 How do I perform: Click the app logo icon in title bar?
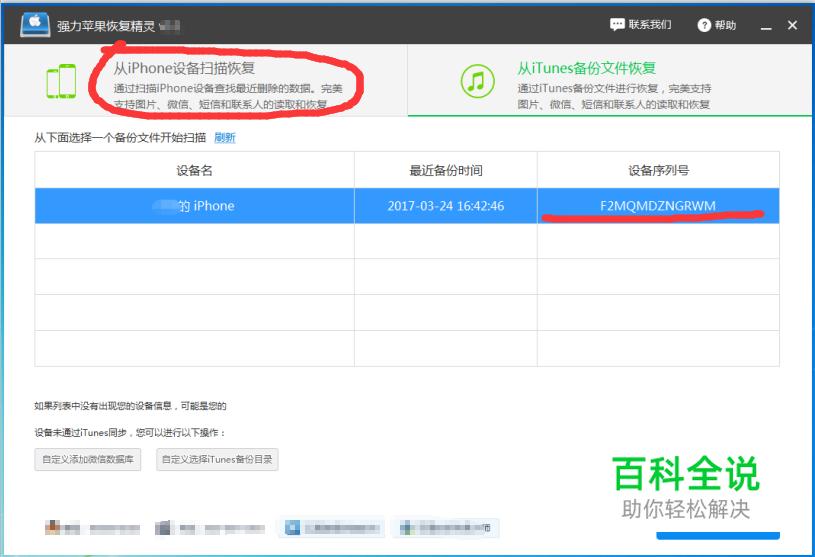(35, 24)
